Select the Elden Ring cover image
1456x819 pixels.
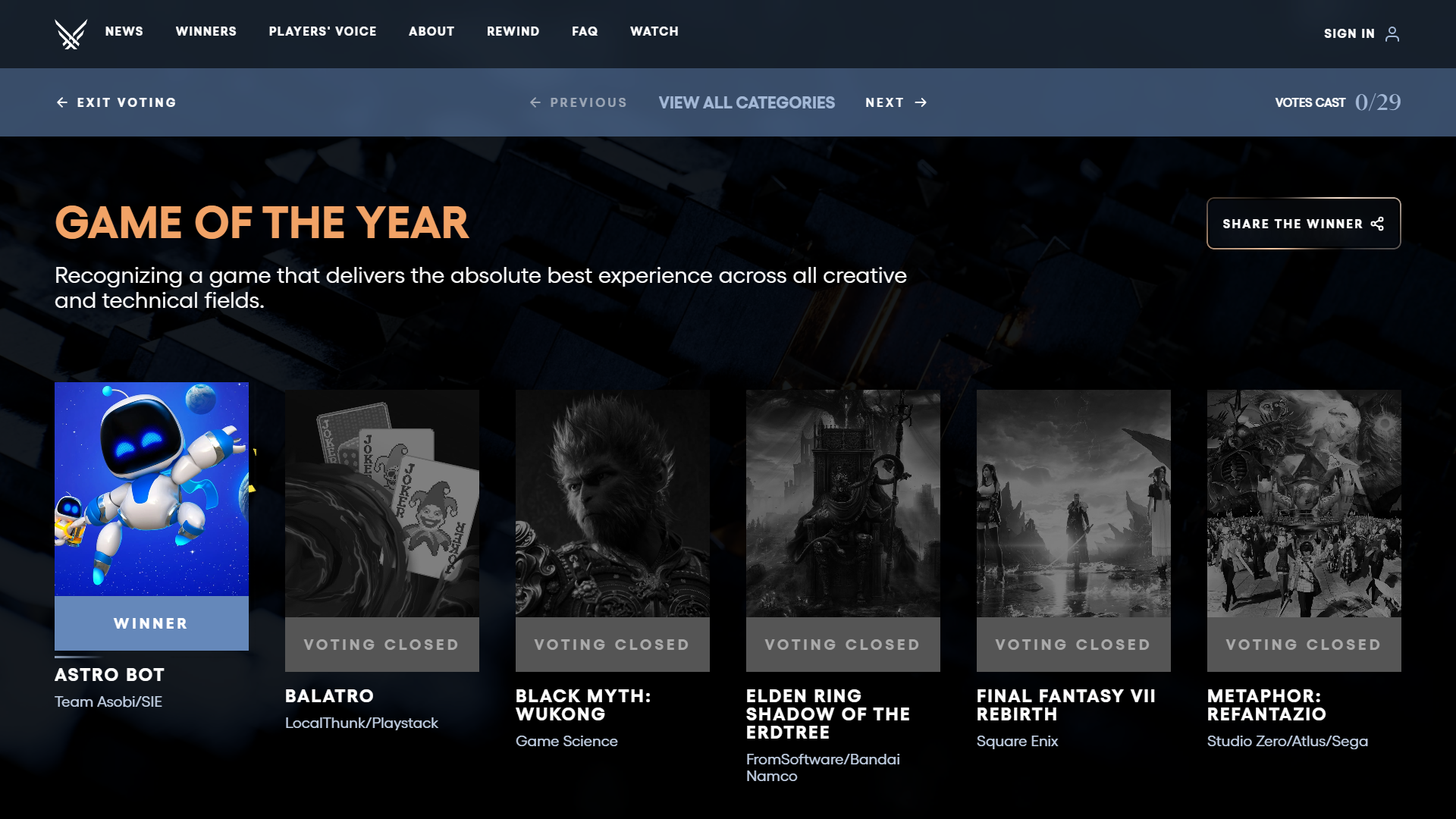843,504
